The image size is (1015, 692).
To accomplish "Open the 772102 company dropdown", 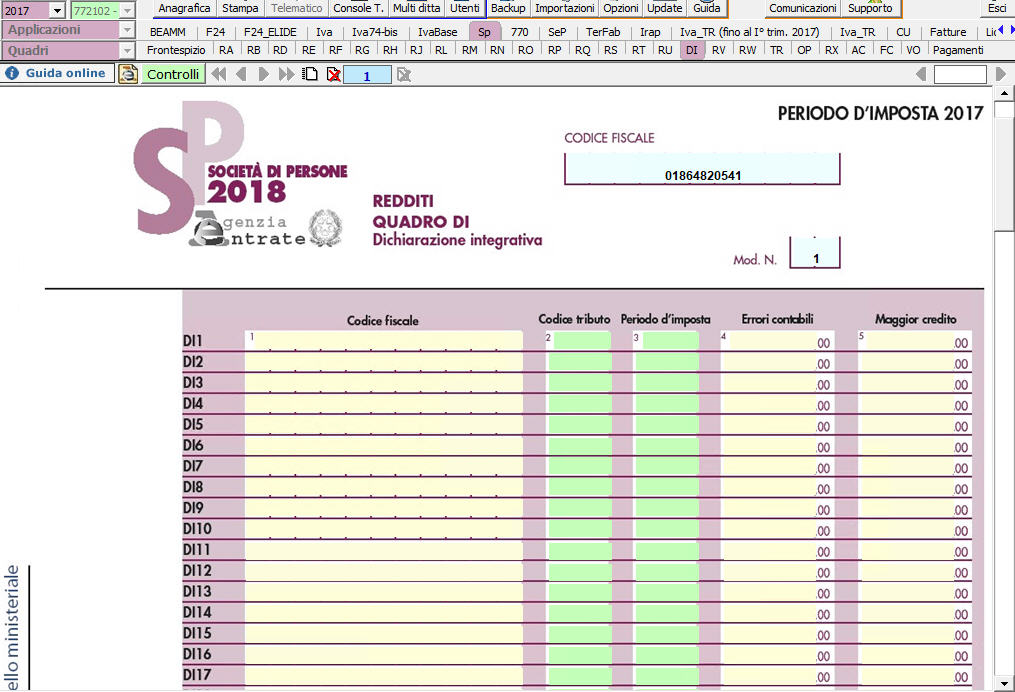I will point(128,10).
